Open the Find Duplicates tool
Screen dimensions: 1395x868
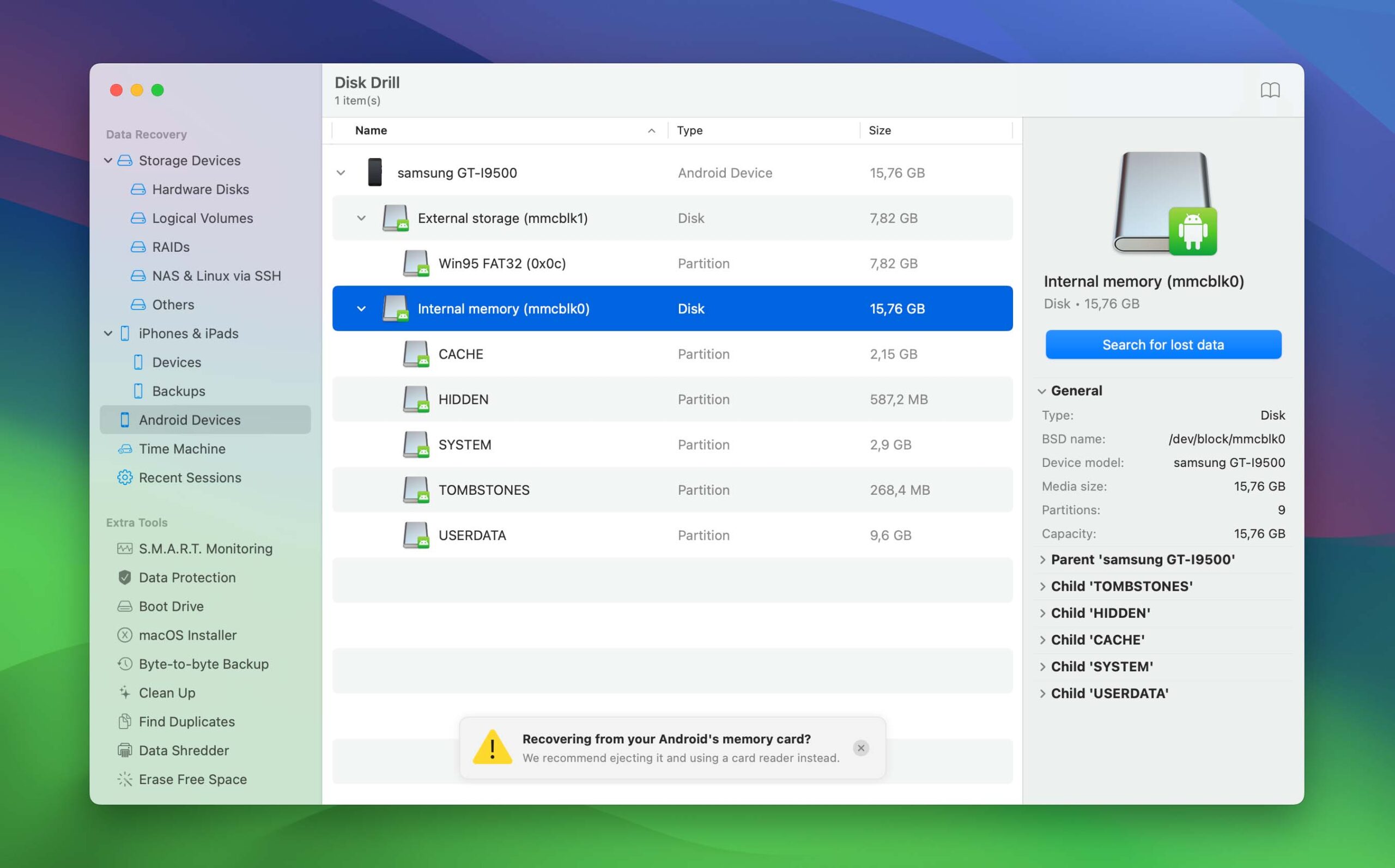pos(186,721)
